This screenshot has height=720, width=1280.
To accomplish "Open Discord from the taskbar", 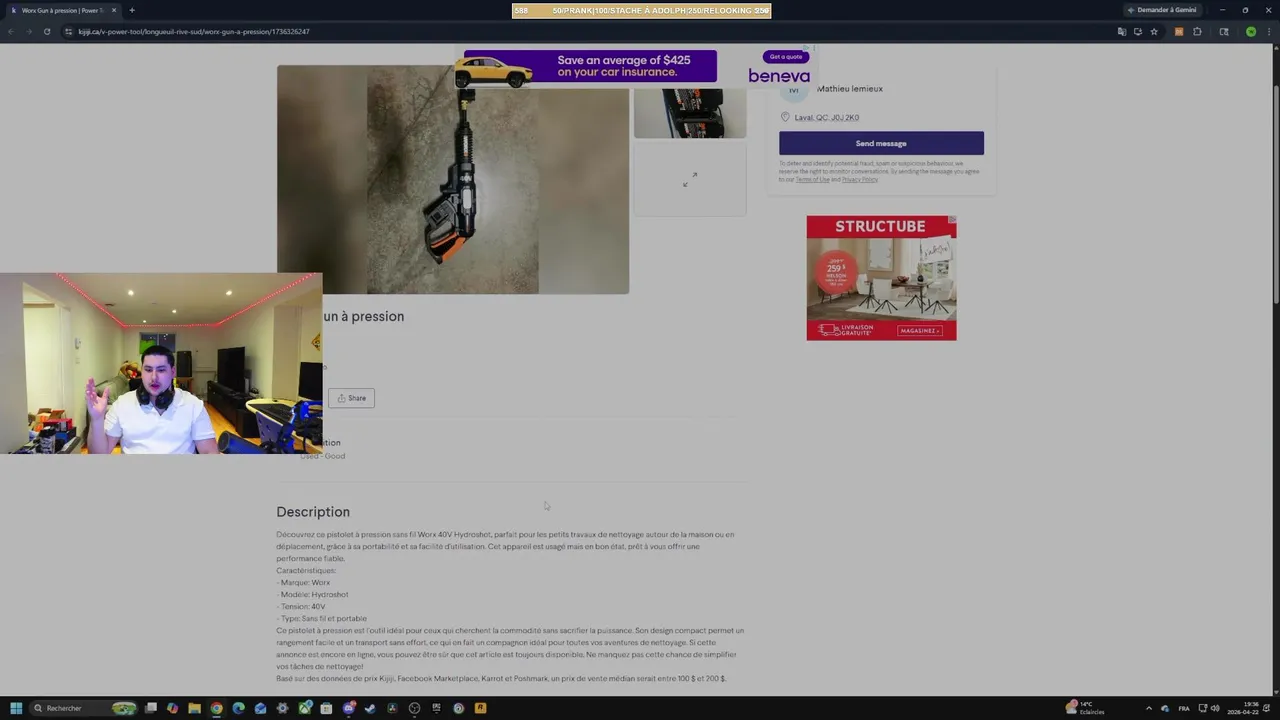I will (x=348, y=708).
